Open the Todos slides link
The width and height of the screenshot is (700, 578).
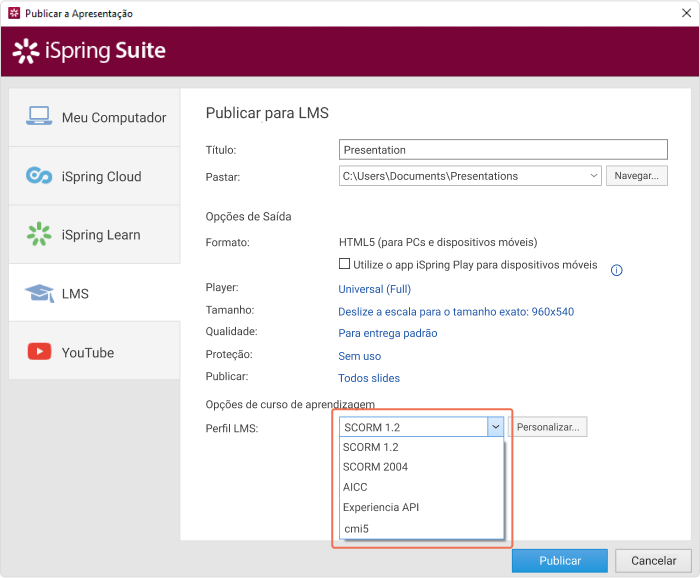[369, 378]
